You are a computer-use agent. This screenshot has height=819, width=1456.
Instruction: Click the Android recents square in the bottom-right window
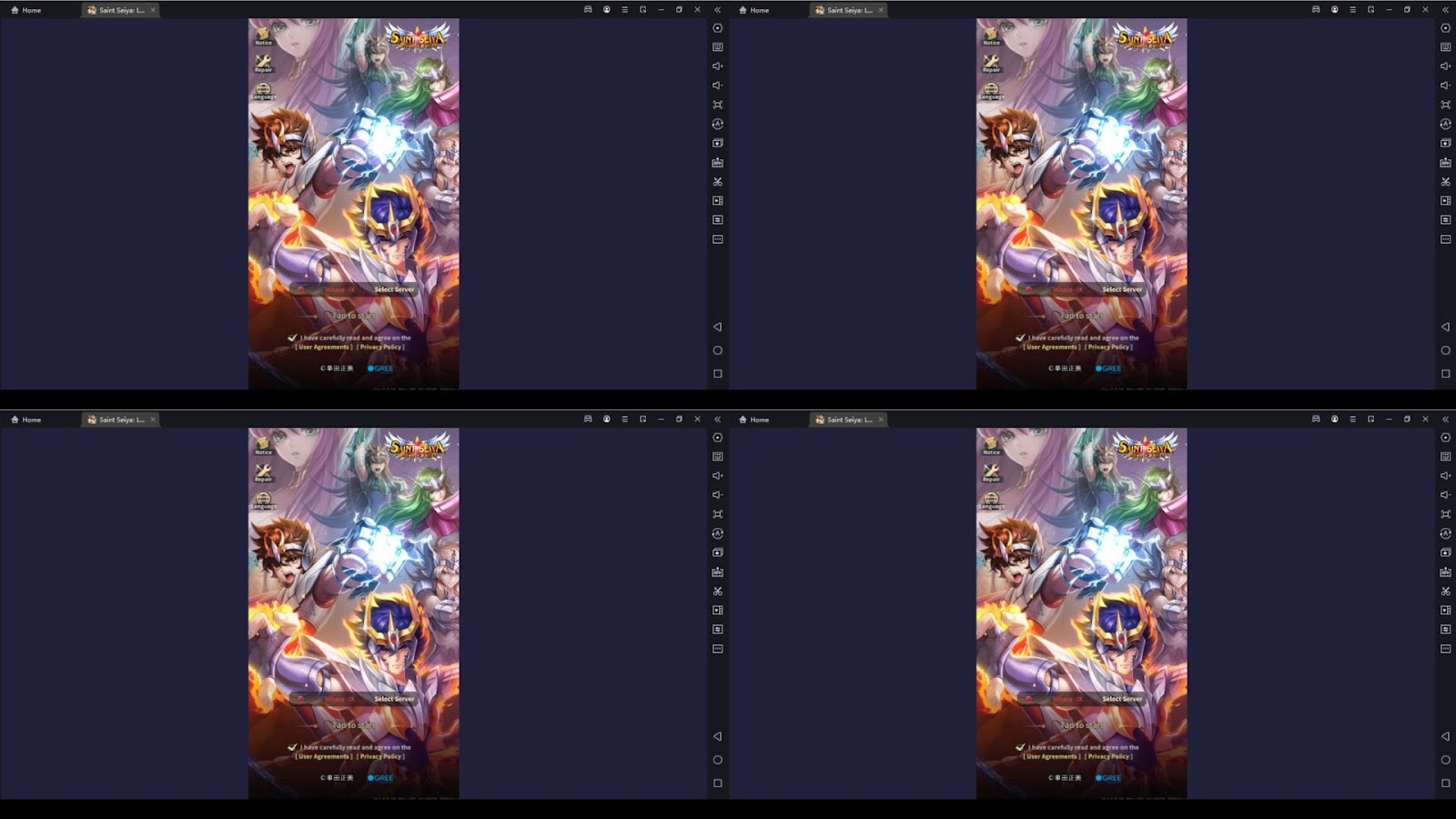(x=1446, y=784)
